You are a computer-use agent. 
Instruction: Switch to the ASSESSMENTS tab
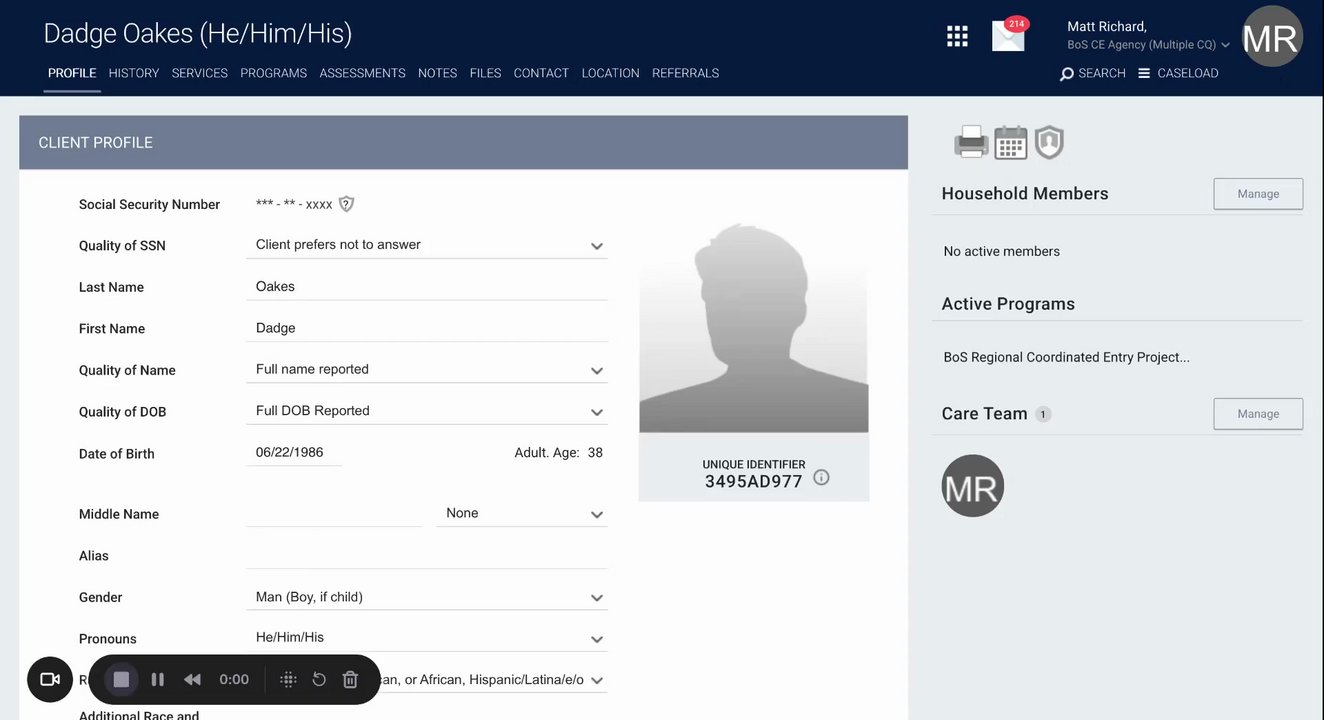(x=362, y=73)
